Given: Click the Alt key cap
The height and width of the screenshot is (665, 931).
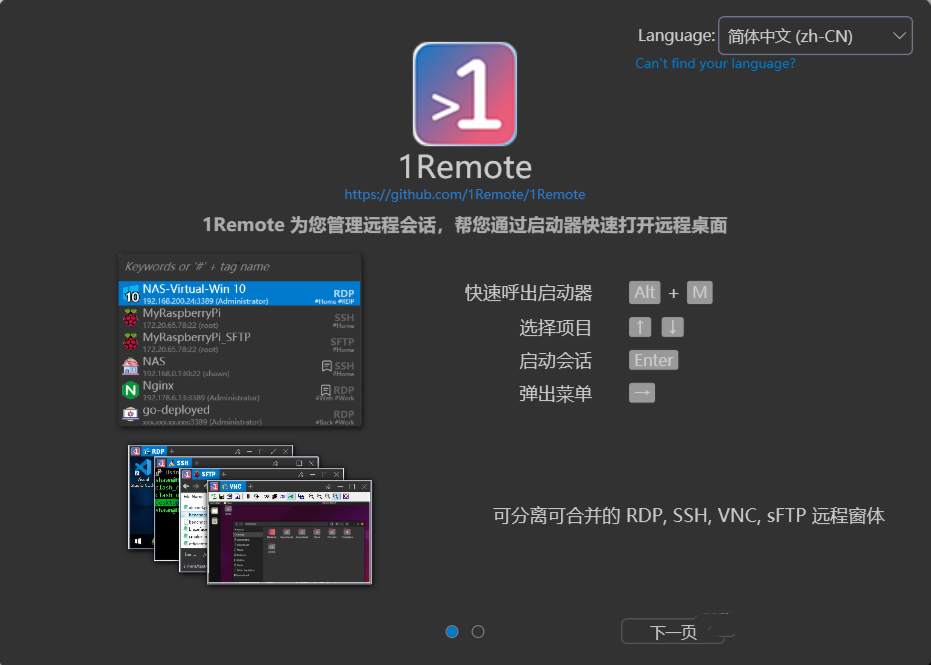Looking at the screenshot, I should point(645,292).
